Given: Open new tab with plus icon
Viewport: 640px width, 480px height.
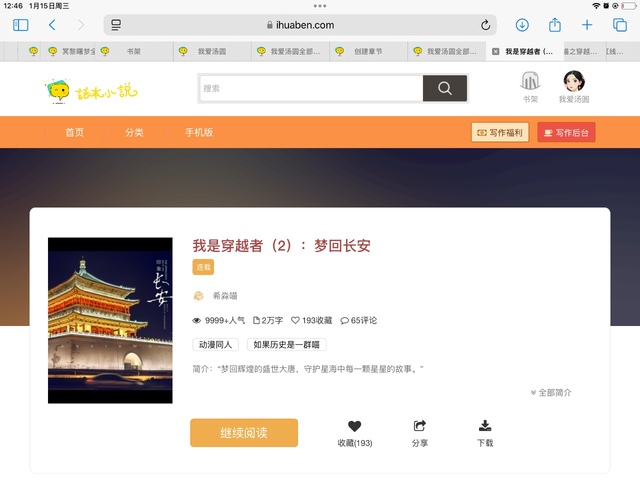Looking at the screenshot, I should [587, 25].
